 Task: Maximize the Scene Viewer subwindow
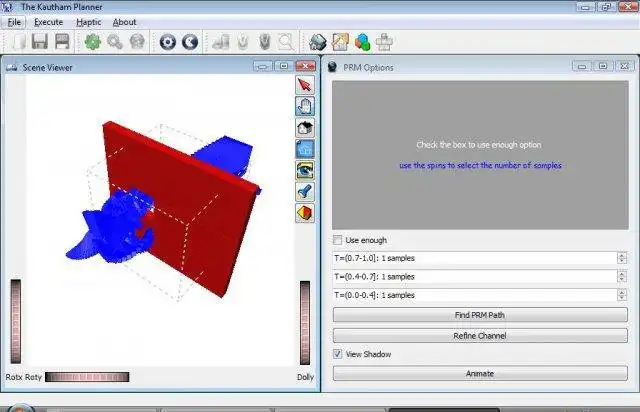click(x=284, y=66)
